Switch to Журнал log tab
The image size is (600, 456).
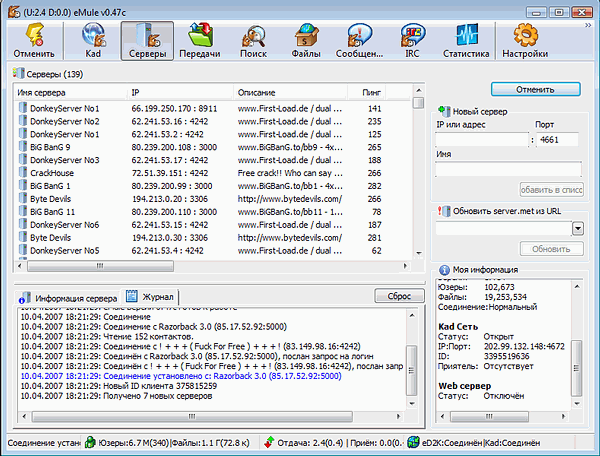pos(150,296)
